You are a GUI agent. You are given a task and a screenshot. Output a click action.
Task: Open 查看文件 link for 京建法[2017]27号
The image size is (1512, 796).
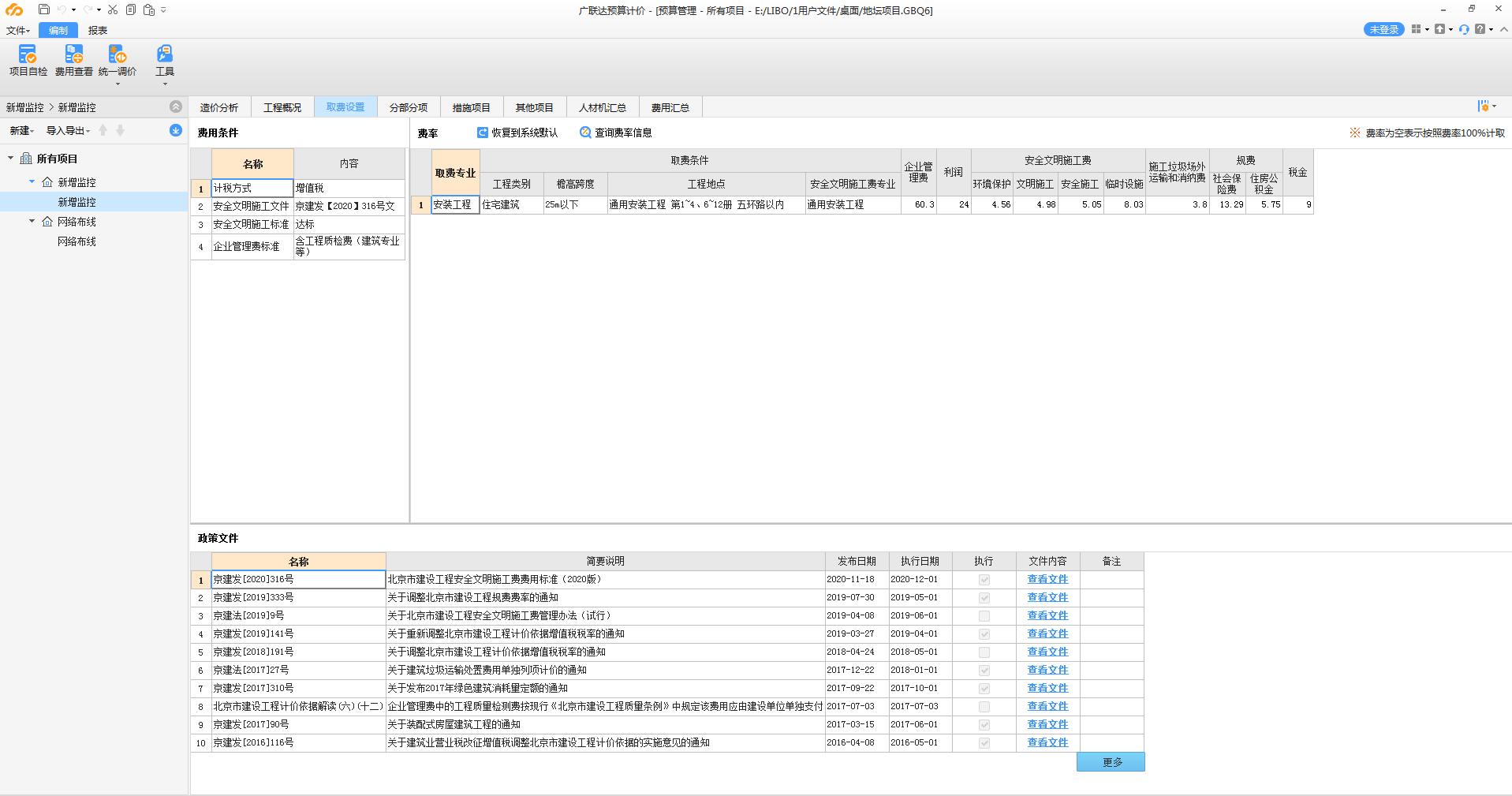coord(1047,670)
